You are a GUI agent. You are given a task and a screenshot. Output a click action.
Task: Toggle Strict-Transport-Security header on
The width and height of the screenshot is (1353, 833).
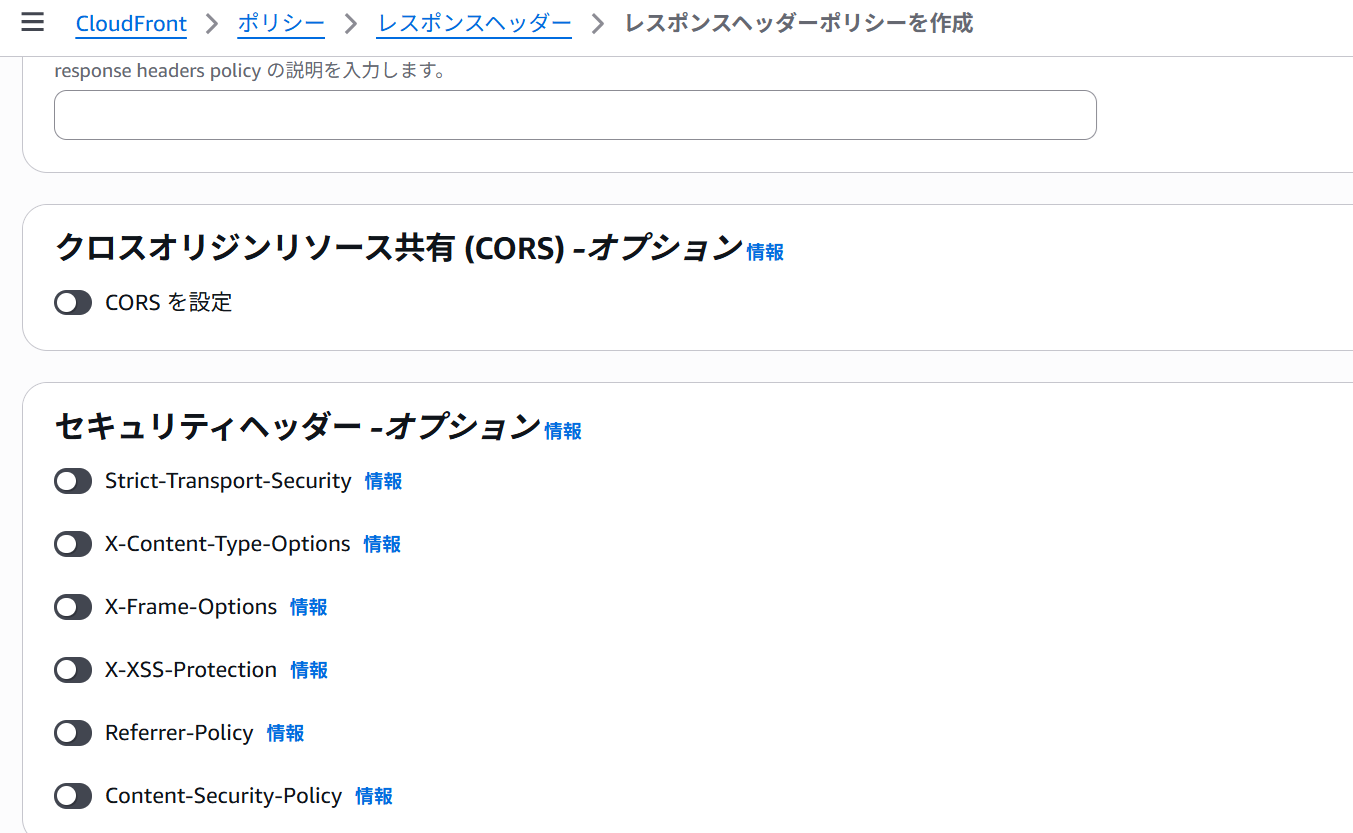pos(73,481)
